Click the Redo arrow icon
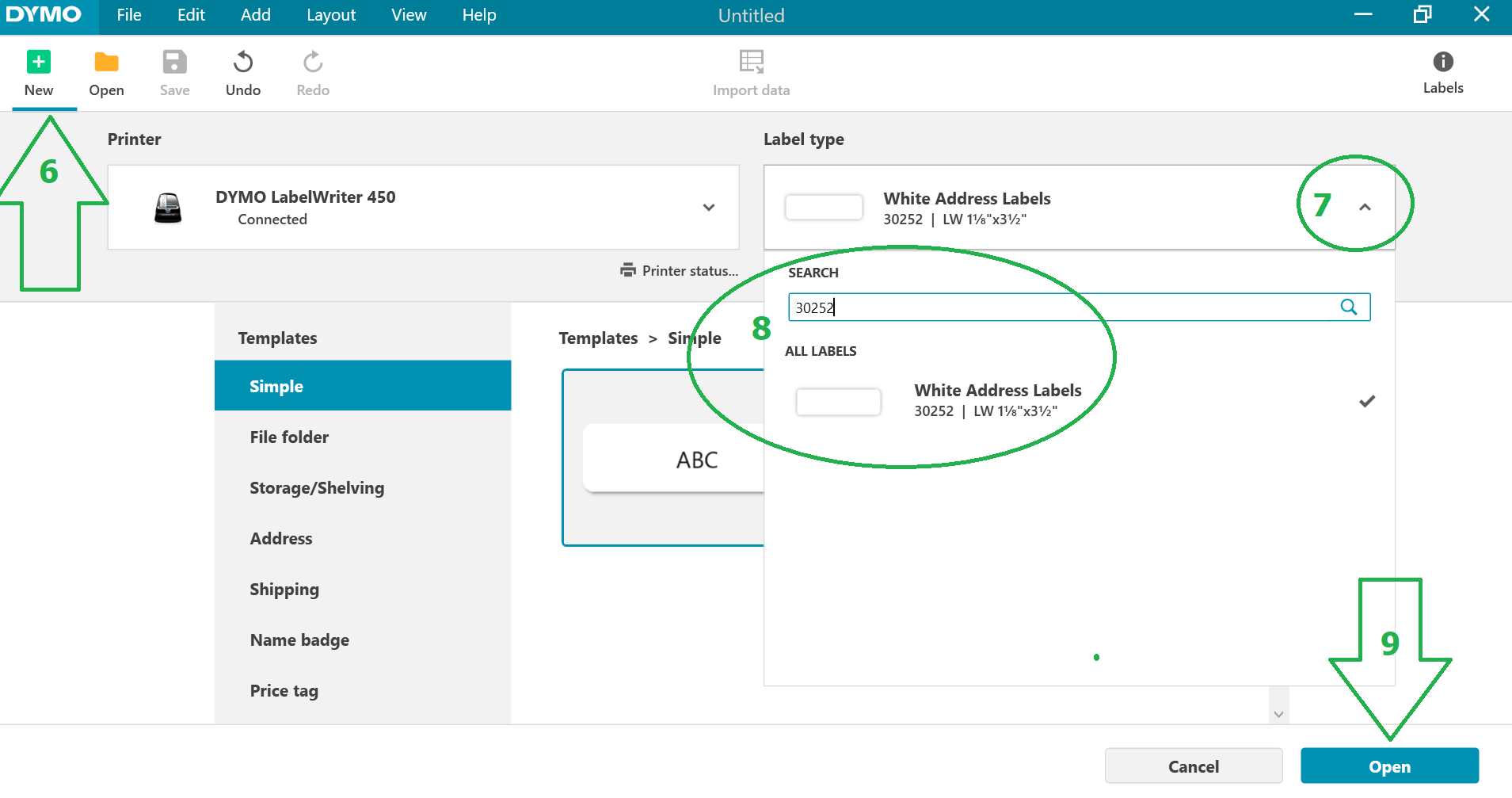 313,63
